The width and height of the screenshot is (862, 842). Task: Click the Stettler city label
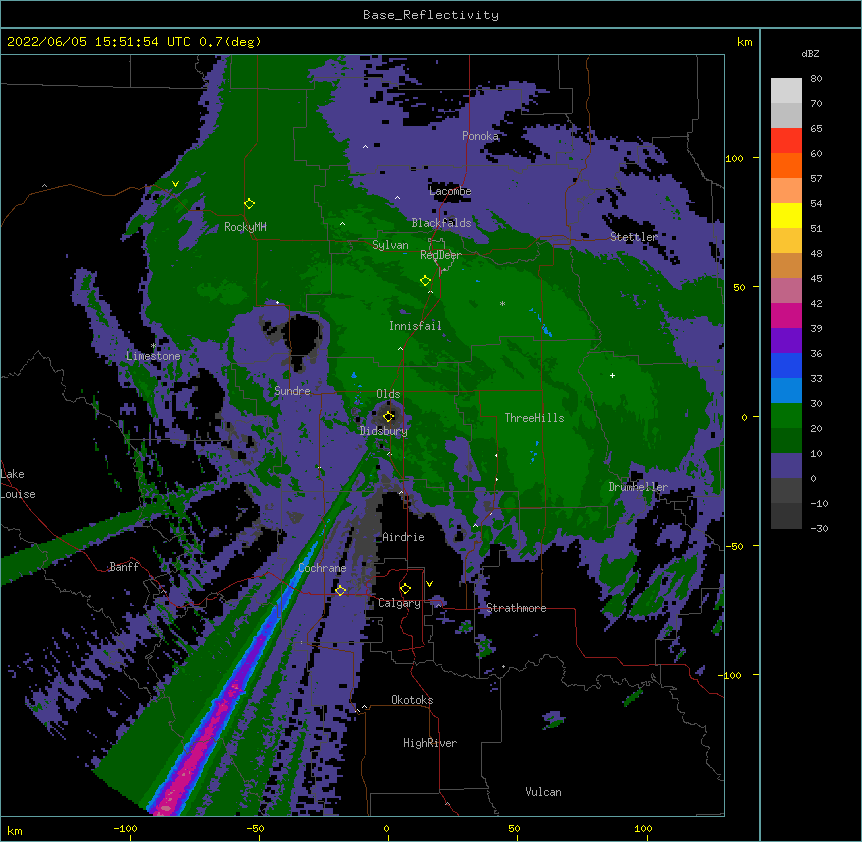coord(634,237)
